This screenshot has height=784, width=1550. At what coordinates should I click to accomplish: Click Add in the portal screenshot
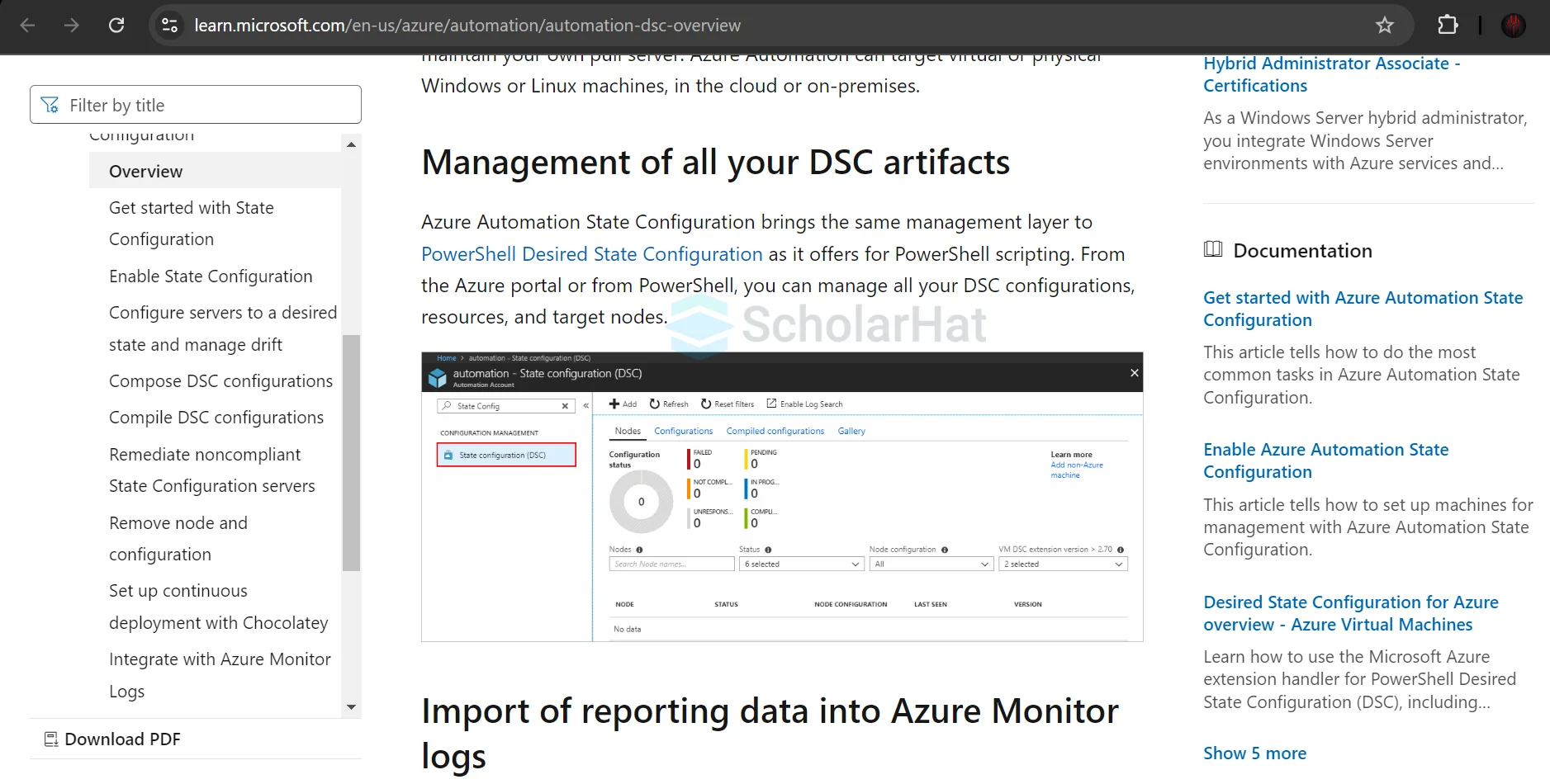click(x=623, y=404)
